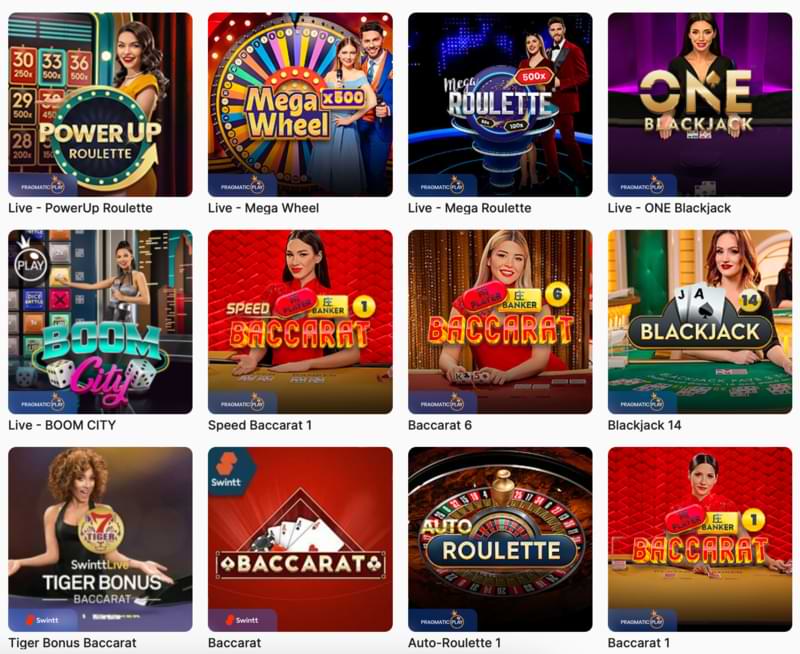Viewport: 800px width, 654px height.
Task: Select the Baccarat 1 game tile
Action: [700, 540]
